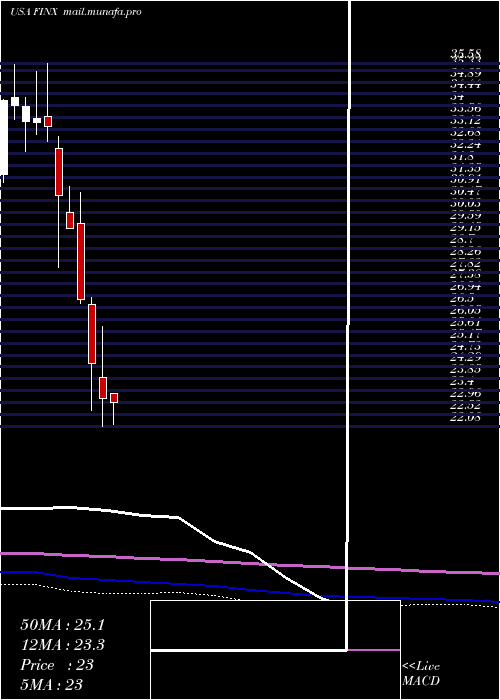The image size is (500, 700).
Task: Click the 22.08 bottom price label
Action: (465, 418)
